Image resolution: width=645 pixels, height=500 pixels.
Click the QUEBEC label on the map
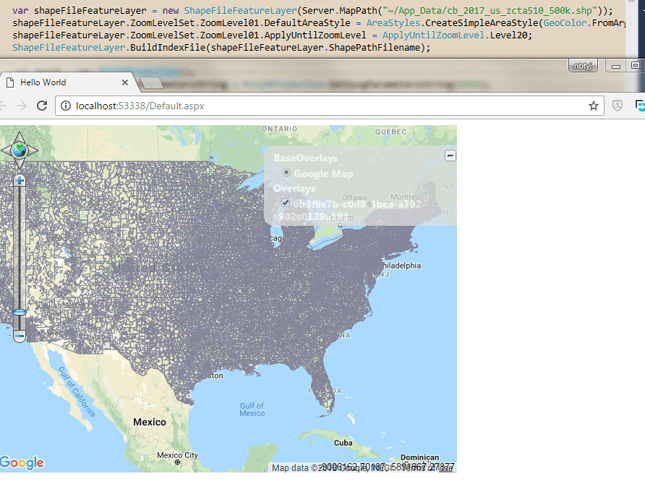(x=391, y=132)
